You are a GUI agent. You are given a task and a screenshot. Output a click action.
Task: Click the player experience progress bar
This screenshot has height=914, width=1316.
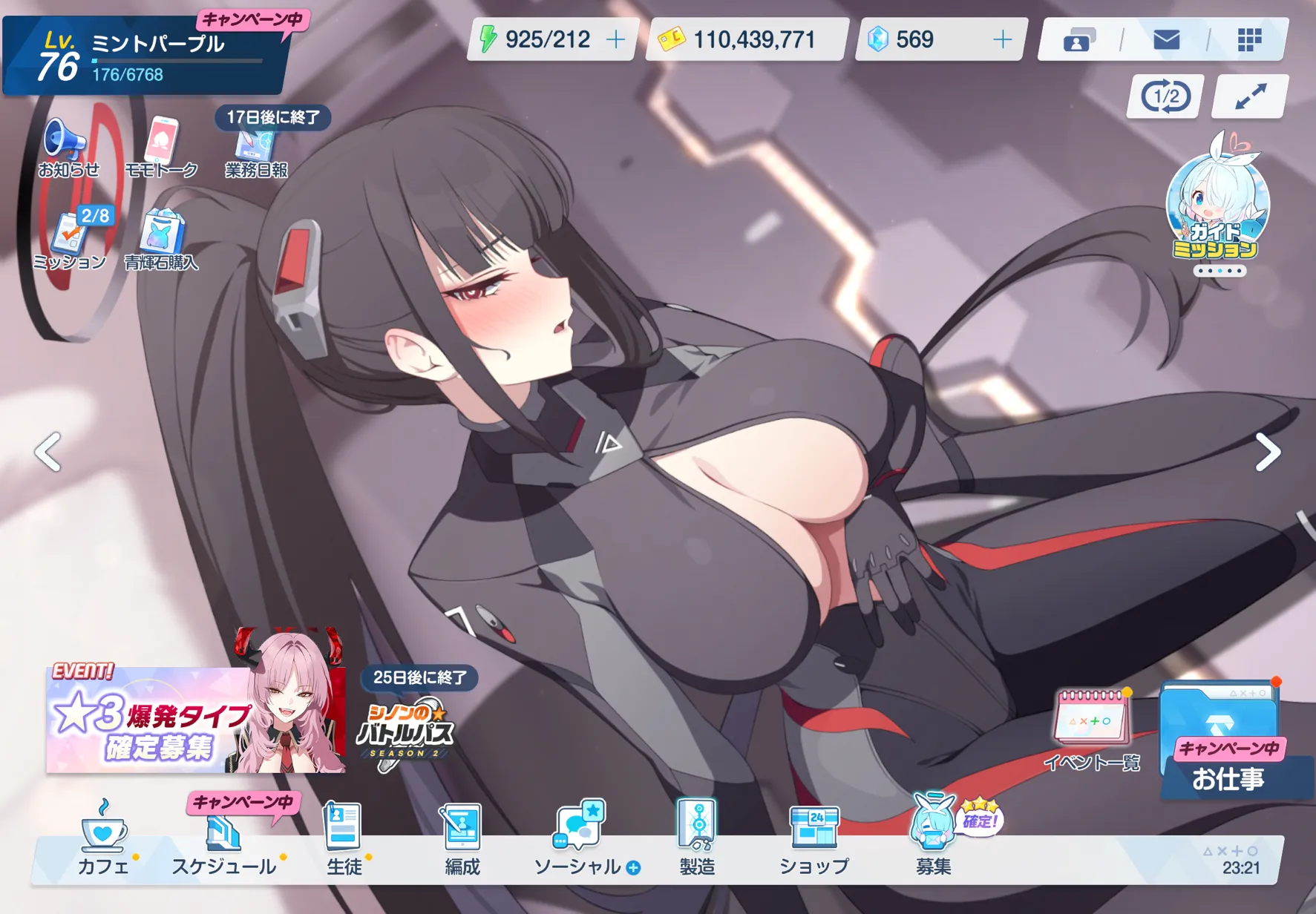pyautogui.click(x=177, y=61)
